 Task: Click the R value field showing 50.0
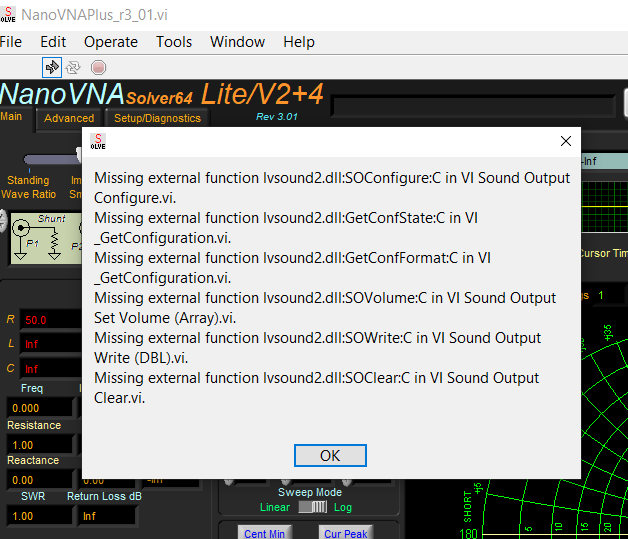(x=51, y=320)
